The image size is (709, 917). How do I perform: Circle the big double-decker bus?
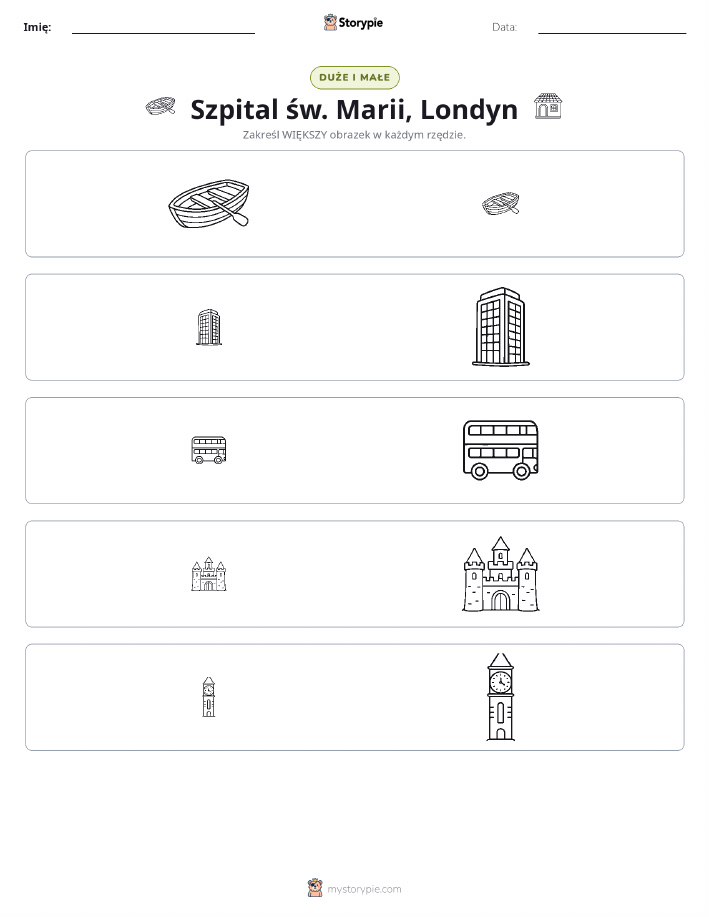click(501, 450)
